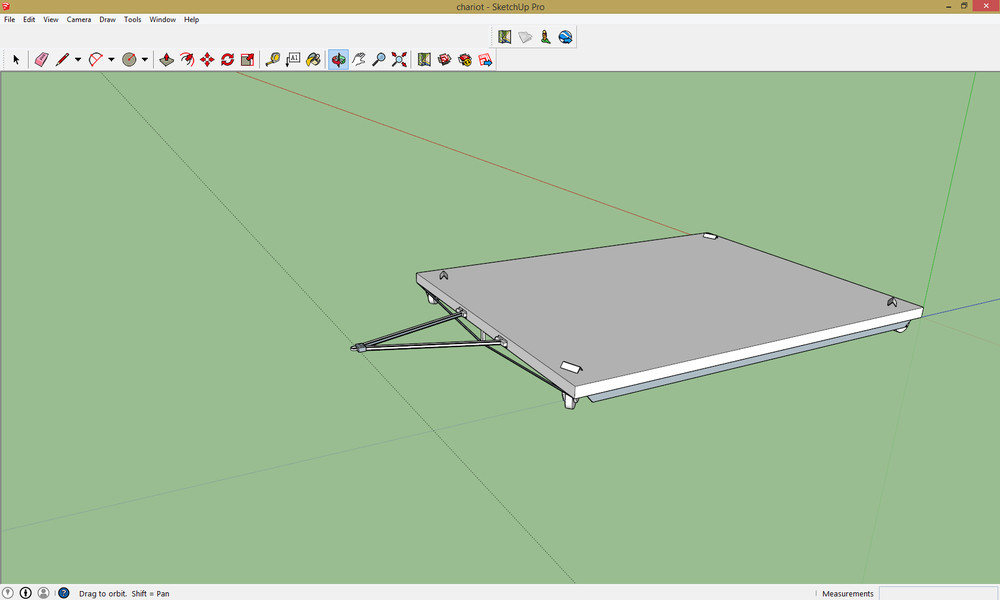Select the arrow Select tool
The width and height of the screenshot is (1000, 600).
[x=16, y=60]
